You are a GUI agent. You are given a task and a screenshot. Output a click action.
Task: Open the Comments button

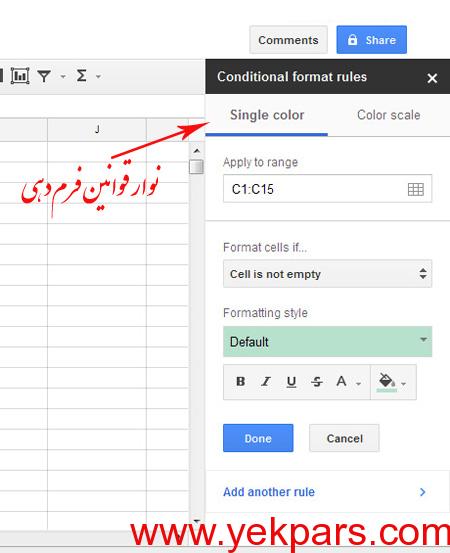[288, 40]
